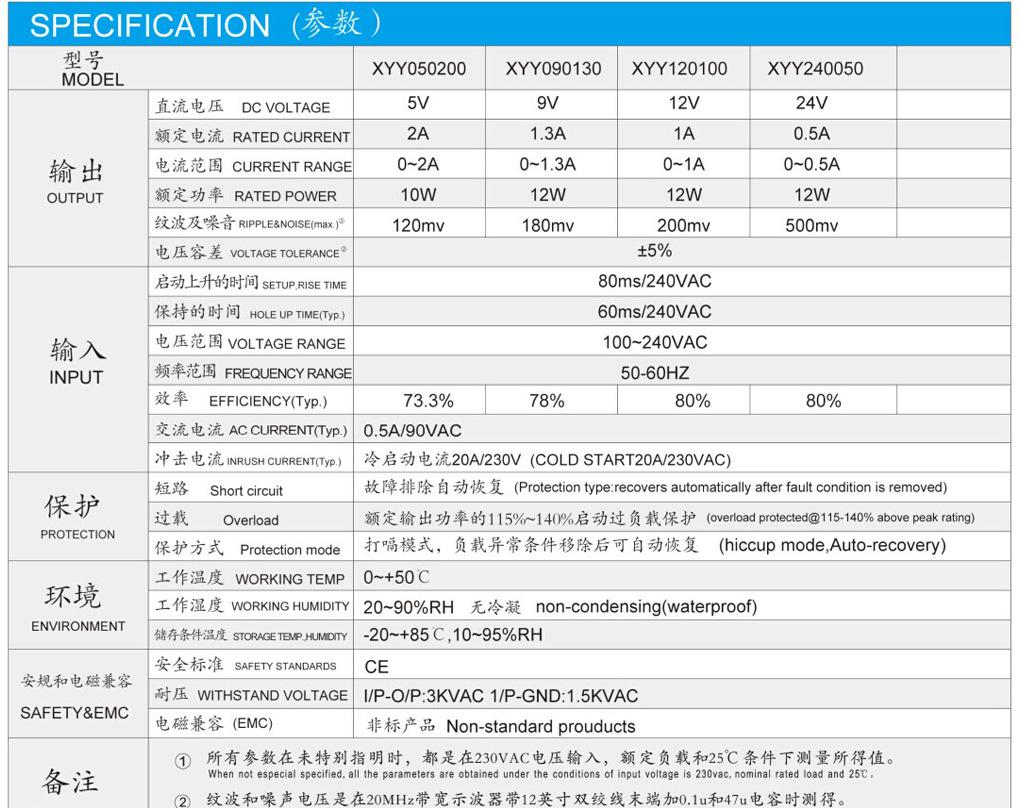This screenshot has width=1020, height=808.
Task: Click the RATED POWER row label
Action: coord(286,196)
